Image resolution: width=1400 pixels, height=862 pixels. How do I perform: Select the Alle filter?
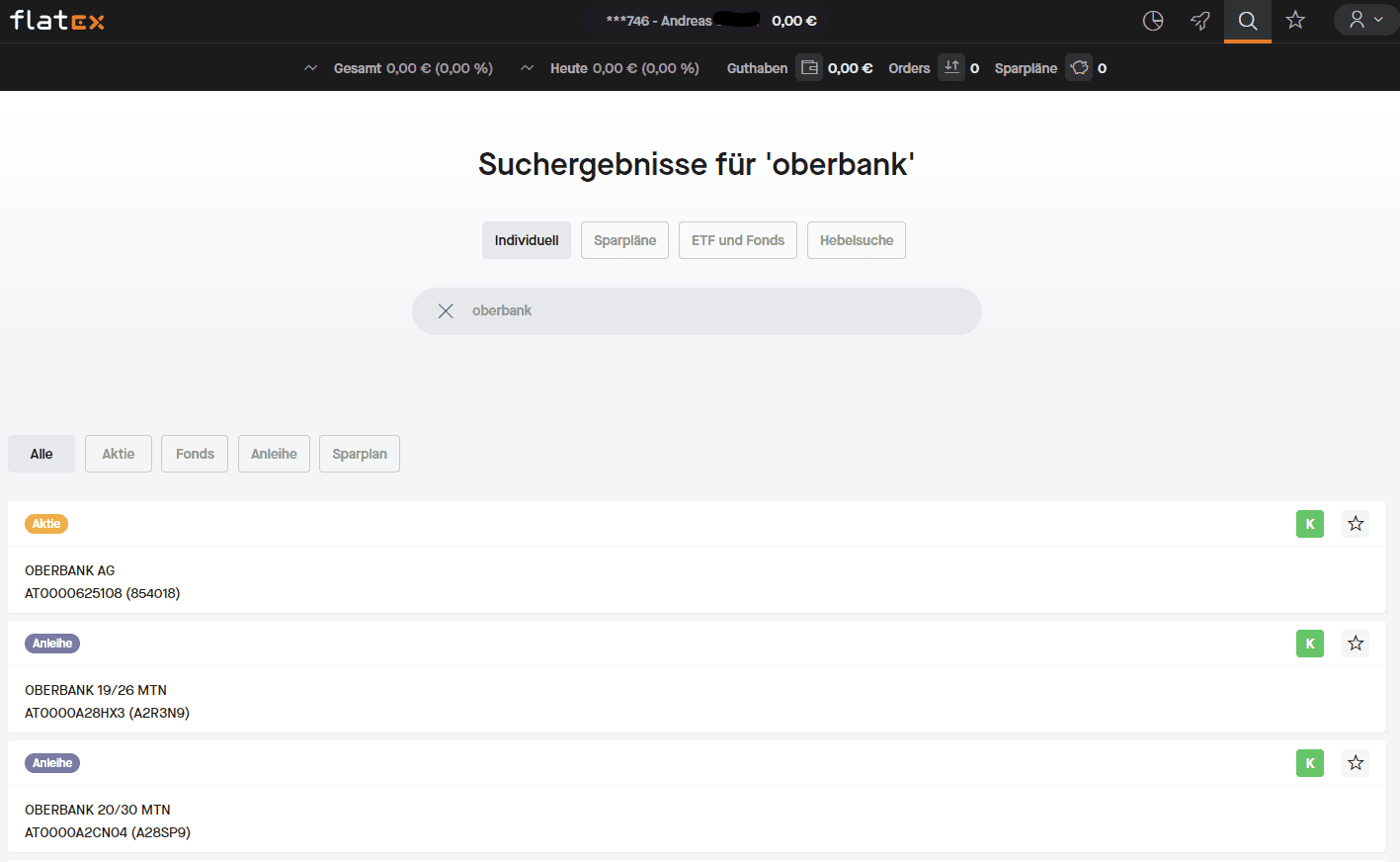pos(41,454)
